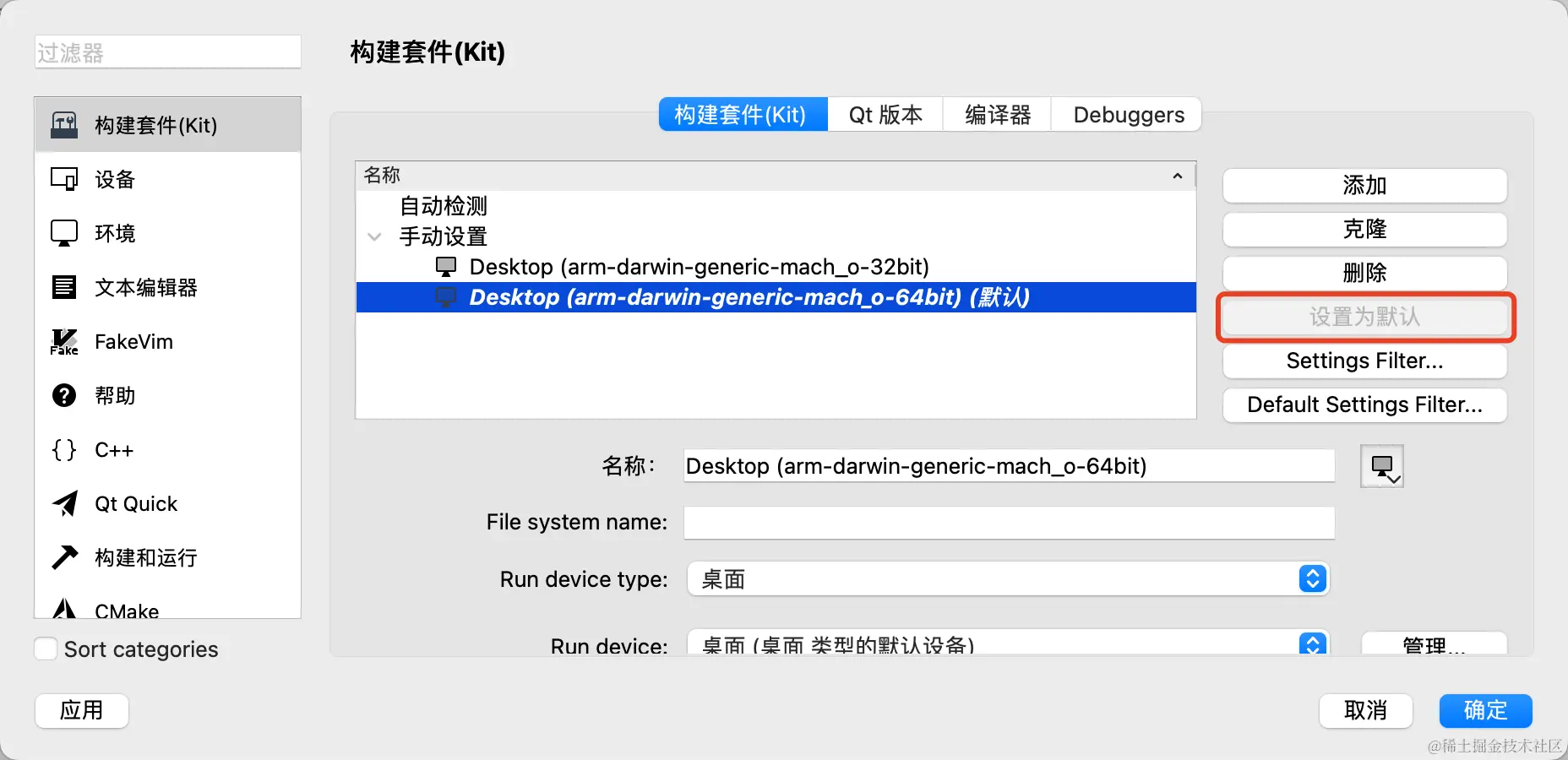Open the Run device combo box
Image resolution: width=1568 pixels, height=760 pixels.
pyautogui.click(x=1009, y=643)
